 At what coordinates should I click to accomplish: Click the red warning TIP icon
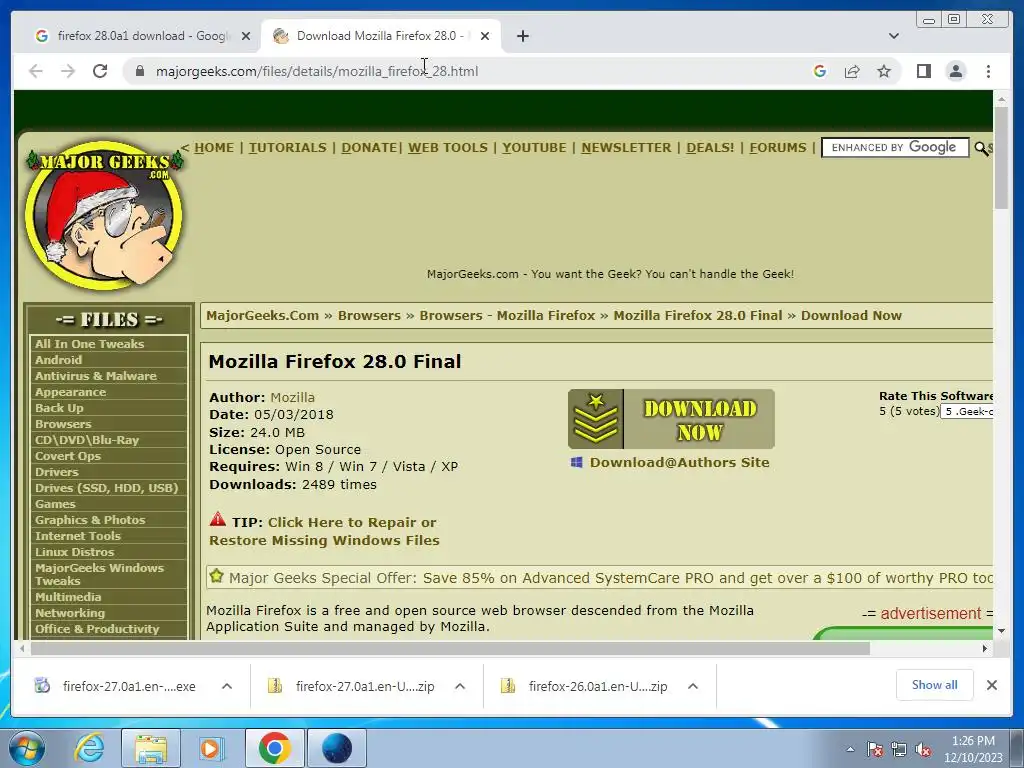click(217, 520)
